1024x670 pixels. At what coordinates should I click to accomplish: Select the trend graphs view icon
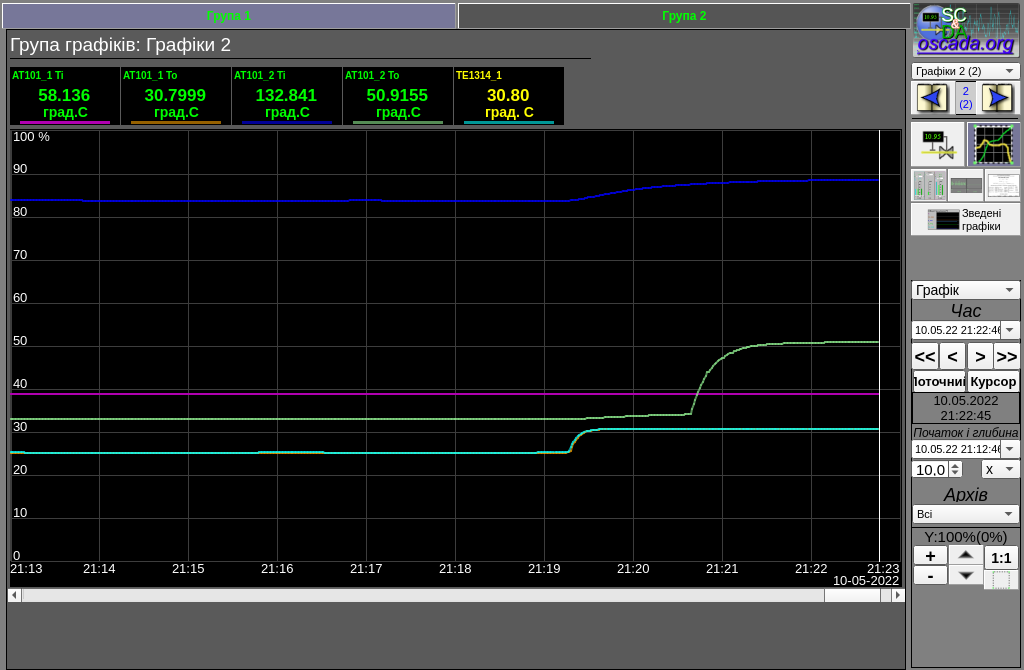993,144
